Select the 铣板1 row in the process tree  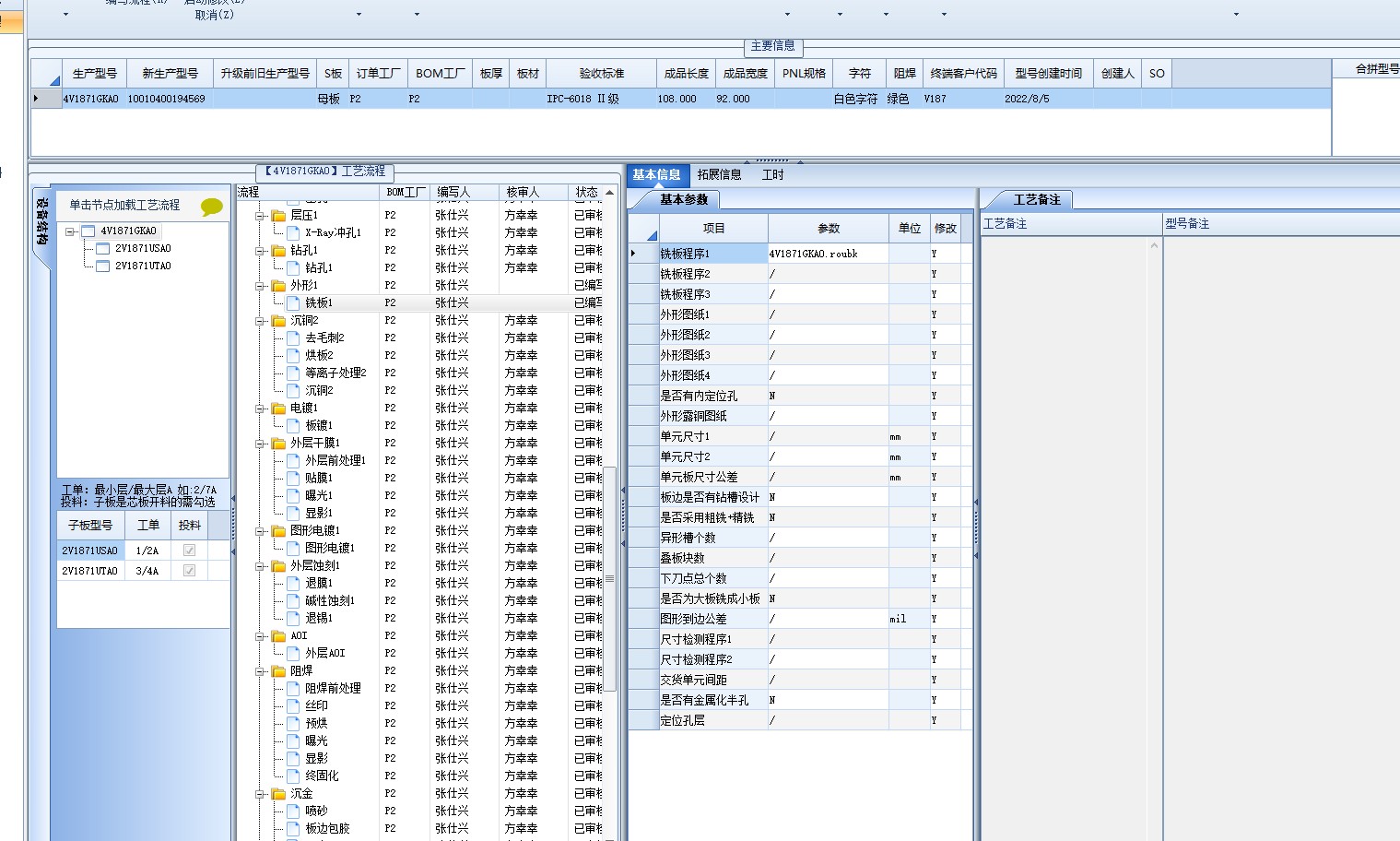429,302
